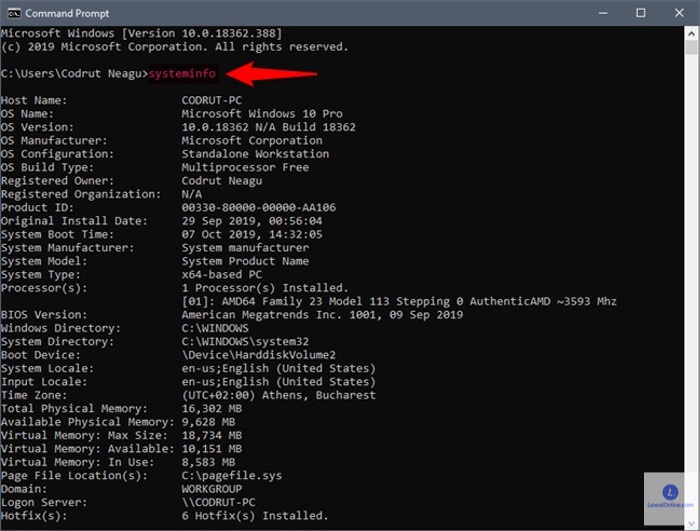Click OS version '10.0.18362 N/A Build 18362'
This screenshot has width=700, height=531.
pos(268,127)
